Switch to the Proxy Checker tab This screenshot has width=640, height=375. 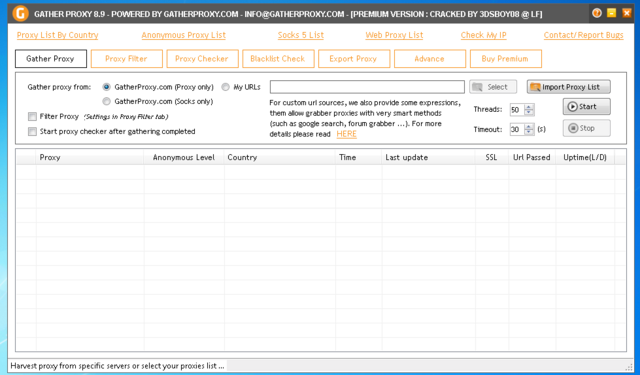(202, 59)
